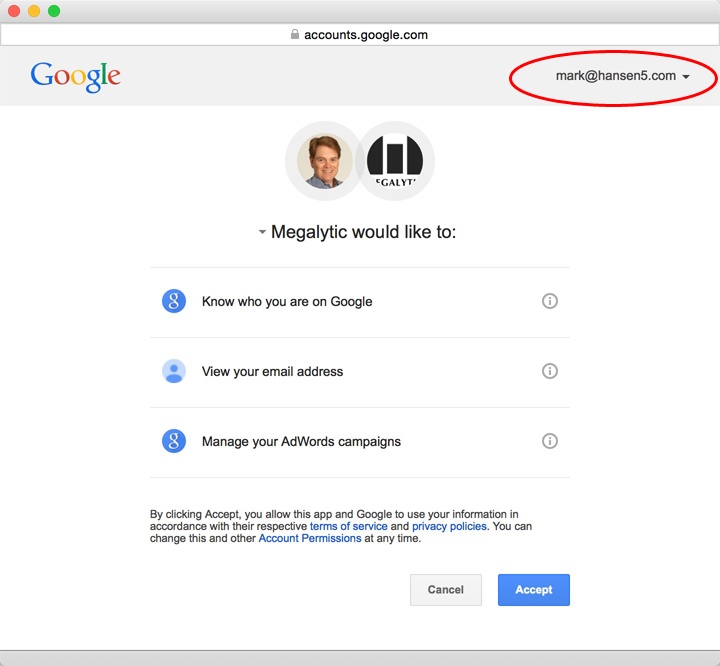Open info for 'Manage your AdWords campaigns'
This screenshot has height=666, width=720.
pyautogui.click(x=550, y=441)
